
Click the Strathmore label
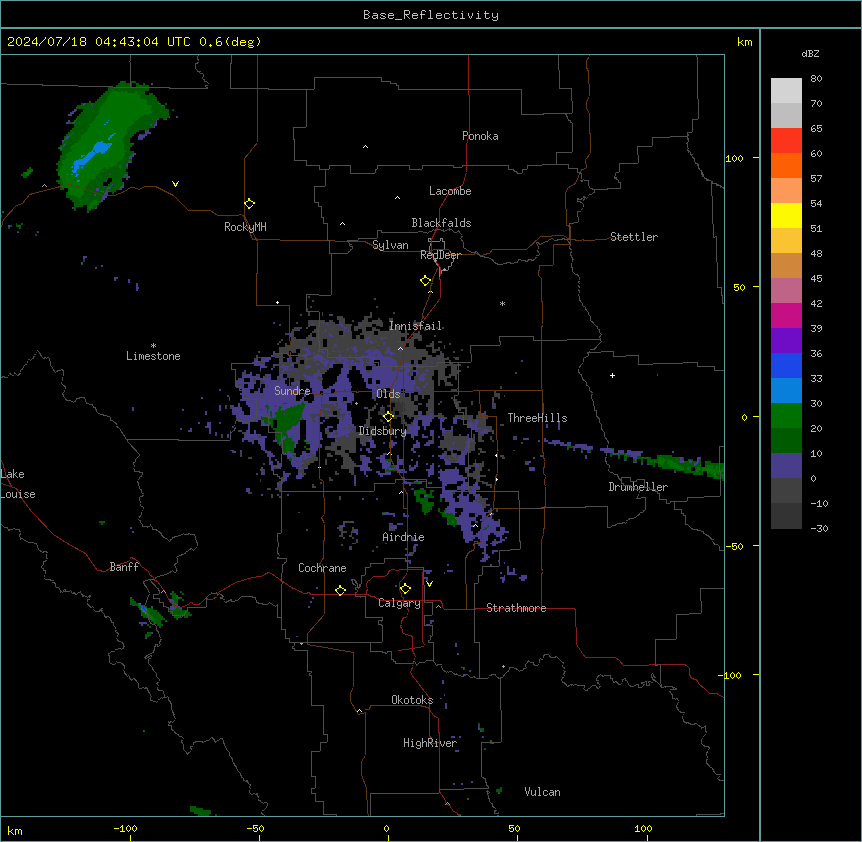pyautogui.click(x=516, y=608)
